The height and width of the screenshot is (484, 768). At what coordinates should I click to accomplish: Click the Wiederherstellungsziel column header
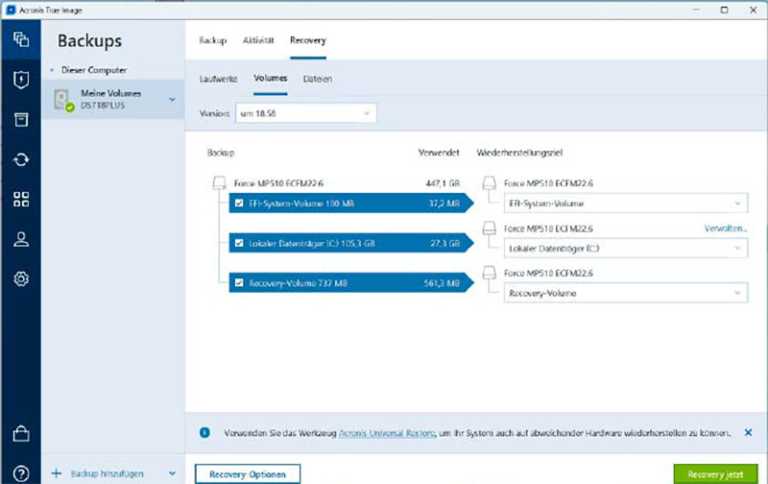(519, 152)
